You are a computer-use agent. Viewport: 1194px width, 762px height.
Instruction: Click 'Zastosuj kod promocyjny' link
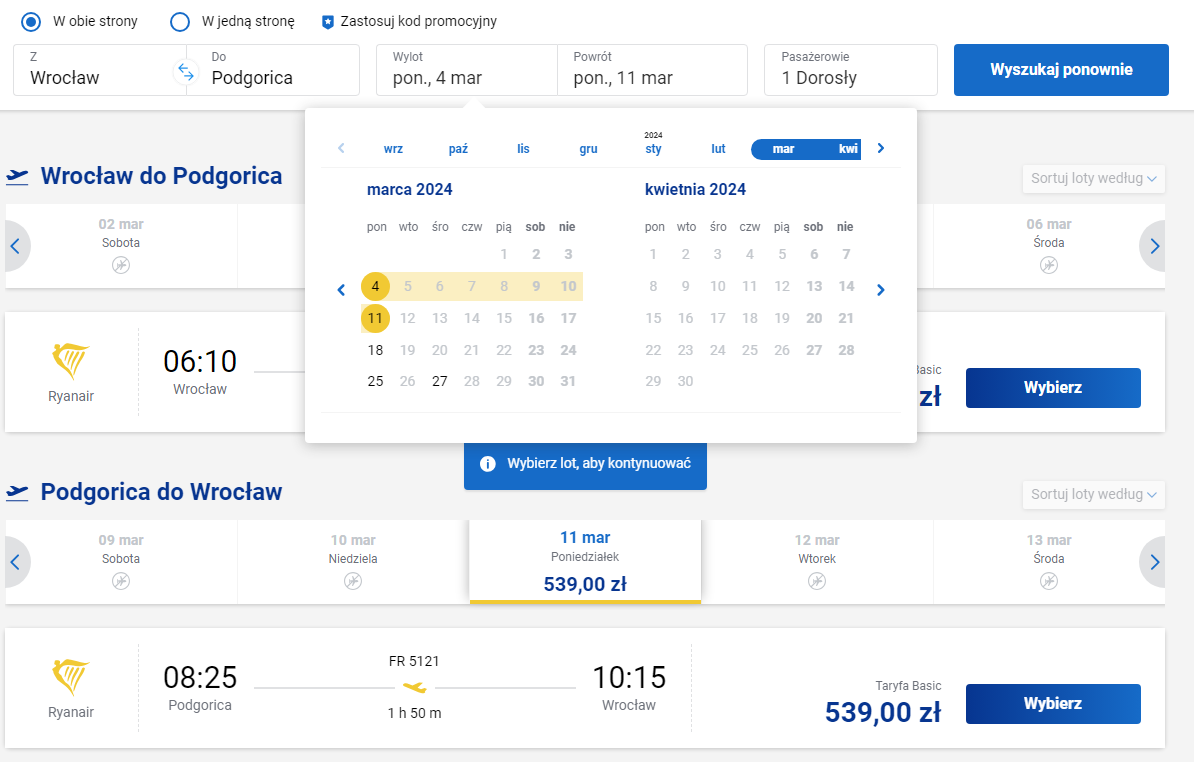pos(419,21)
